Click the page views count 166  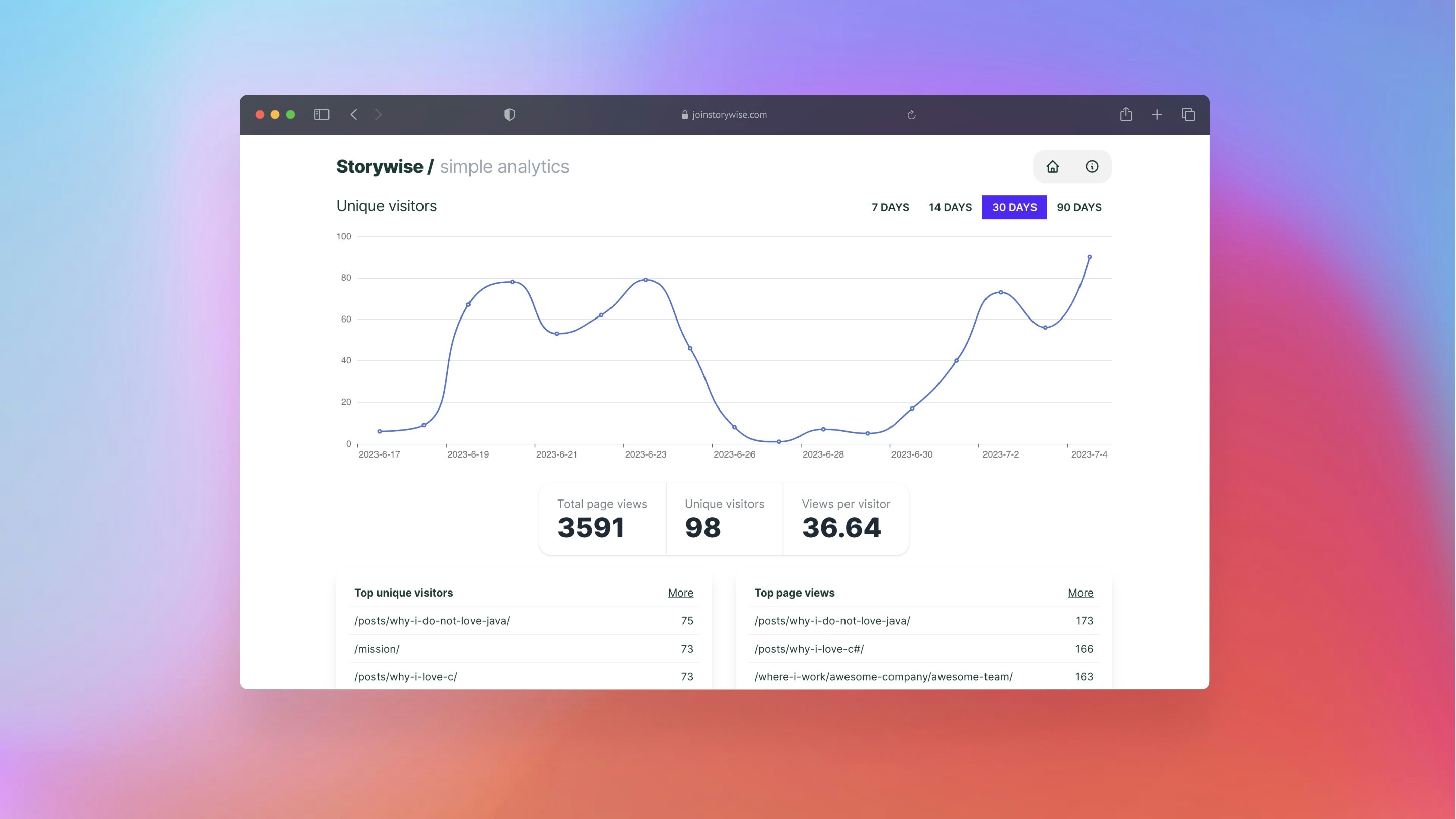(x=1084, y=649)
